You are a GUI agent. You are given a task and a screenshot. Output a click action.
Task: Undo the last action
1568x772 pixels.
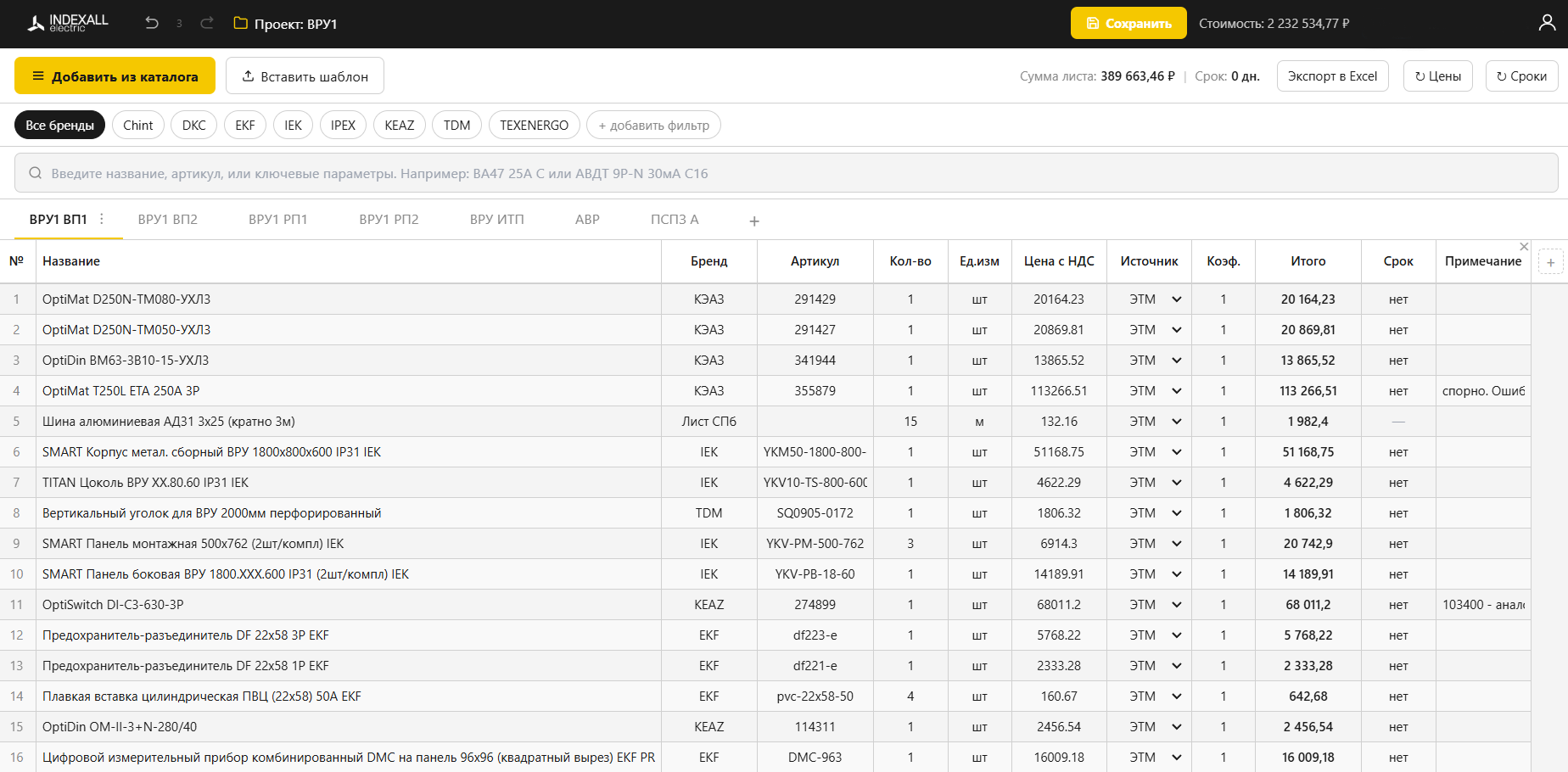(x=152, y=23)
